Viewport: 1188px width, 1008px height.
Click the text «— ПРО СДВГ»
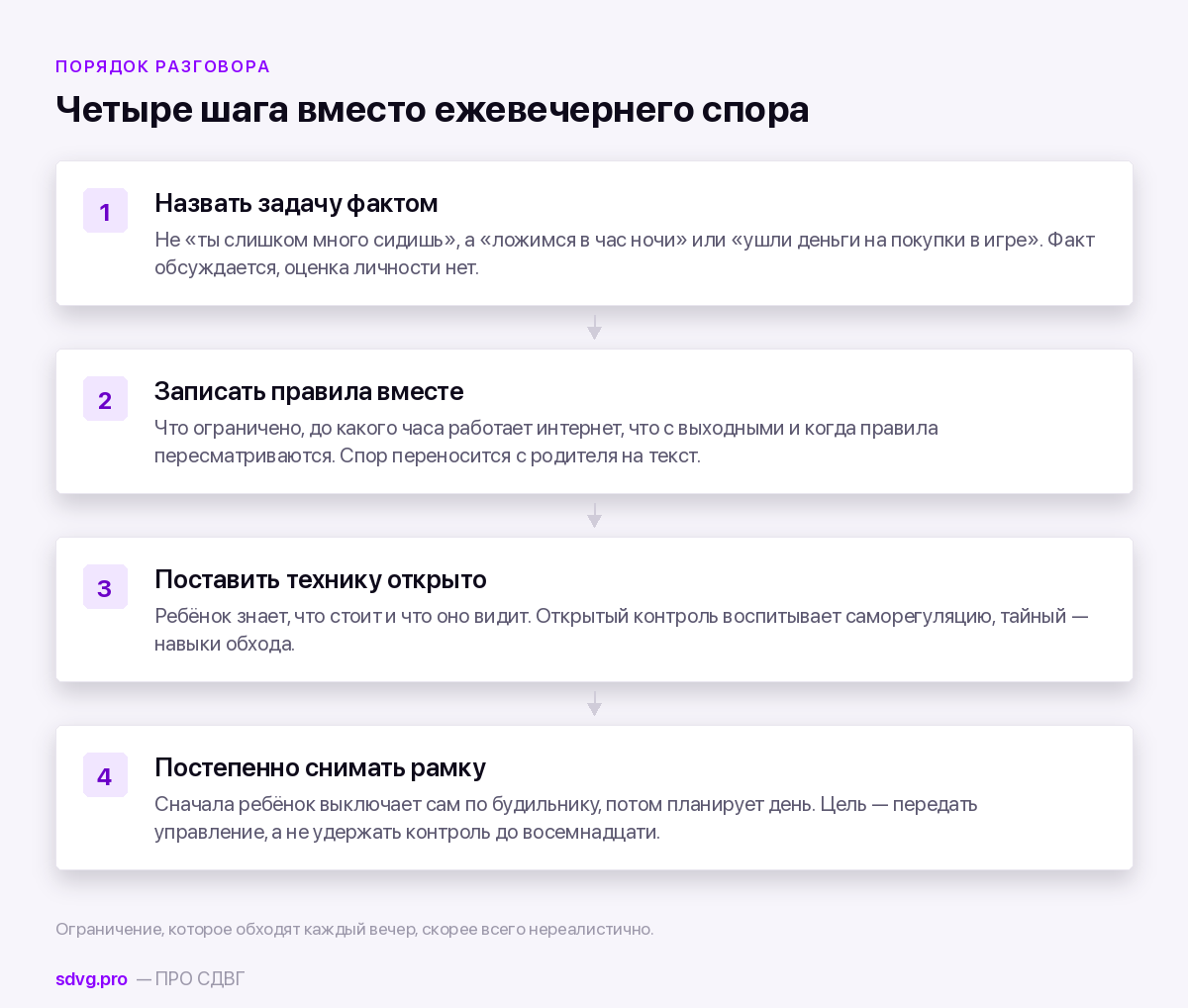(190, 978)
